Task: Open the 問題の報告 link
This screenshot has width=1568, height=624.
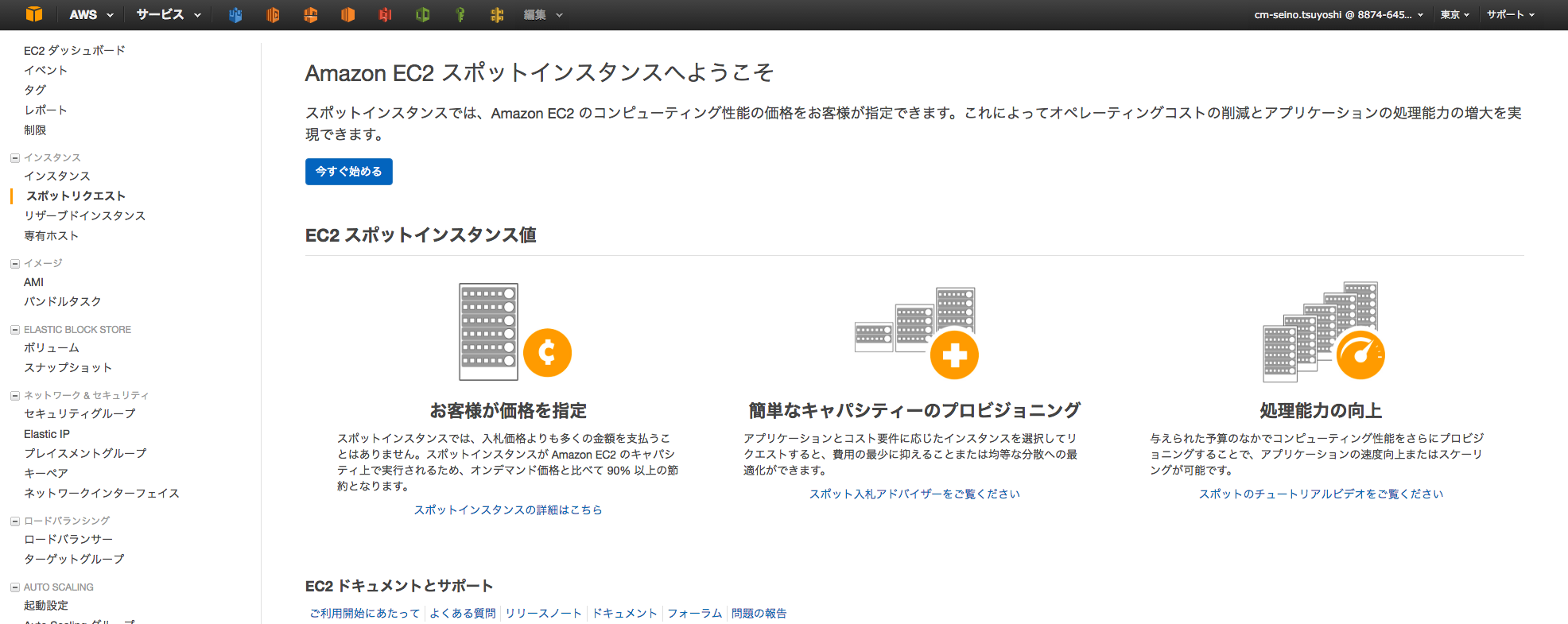Action: [759, 613]
